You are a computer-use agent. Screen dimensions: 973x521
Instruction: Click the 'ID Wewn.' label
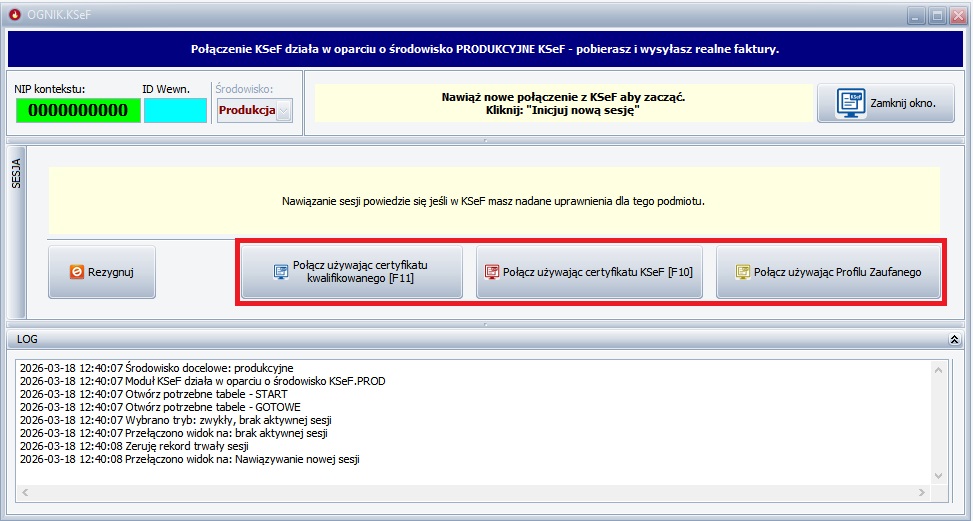click(x=166, y=89)
